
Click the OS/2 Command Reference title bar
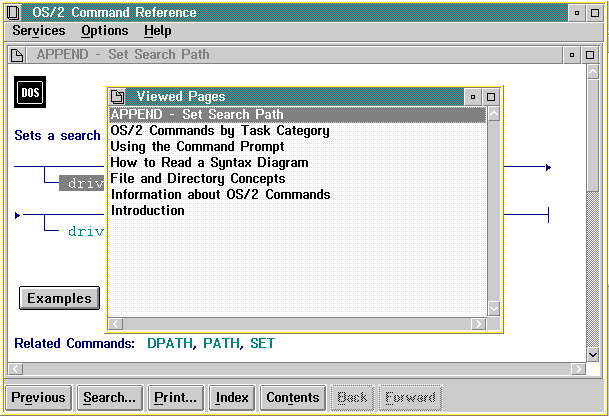point(295,12)
